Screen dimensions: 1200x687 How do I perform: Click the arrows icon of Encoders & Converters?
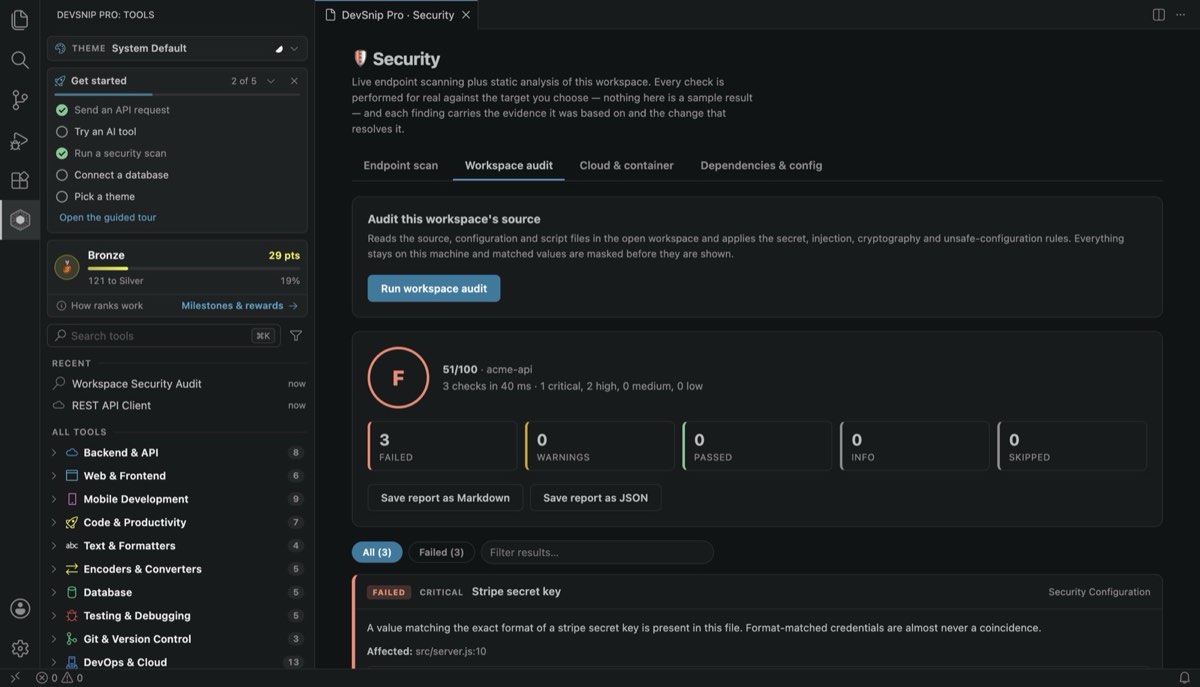72,569
